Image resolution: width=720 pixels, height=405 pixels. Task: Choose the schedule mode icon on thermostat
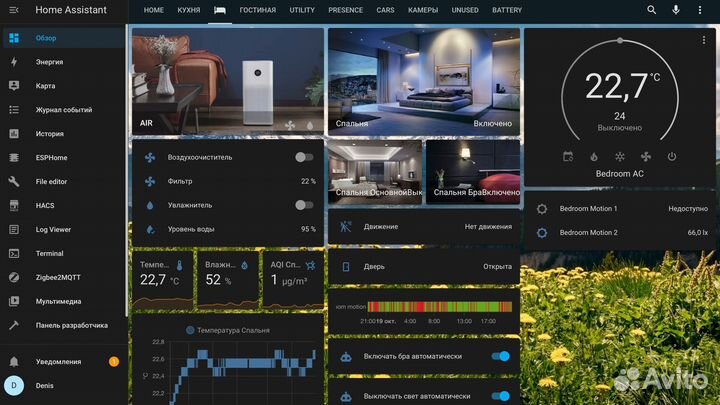click(568, 157)
